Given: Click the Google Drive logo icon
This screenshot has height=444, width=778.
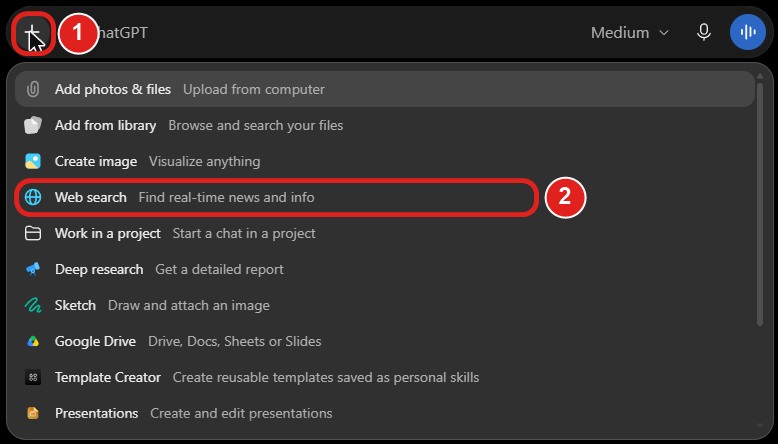Looking at the screenshot, I should pos(33,341).
